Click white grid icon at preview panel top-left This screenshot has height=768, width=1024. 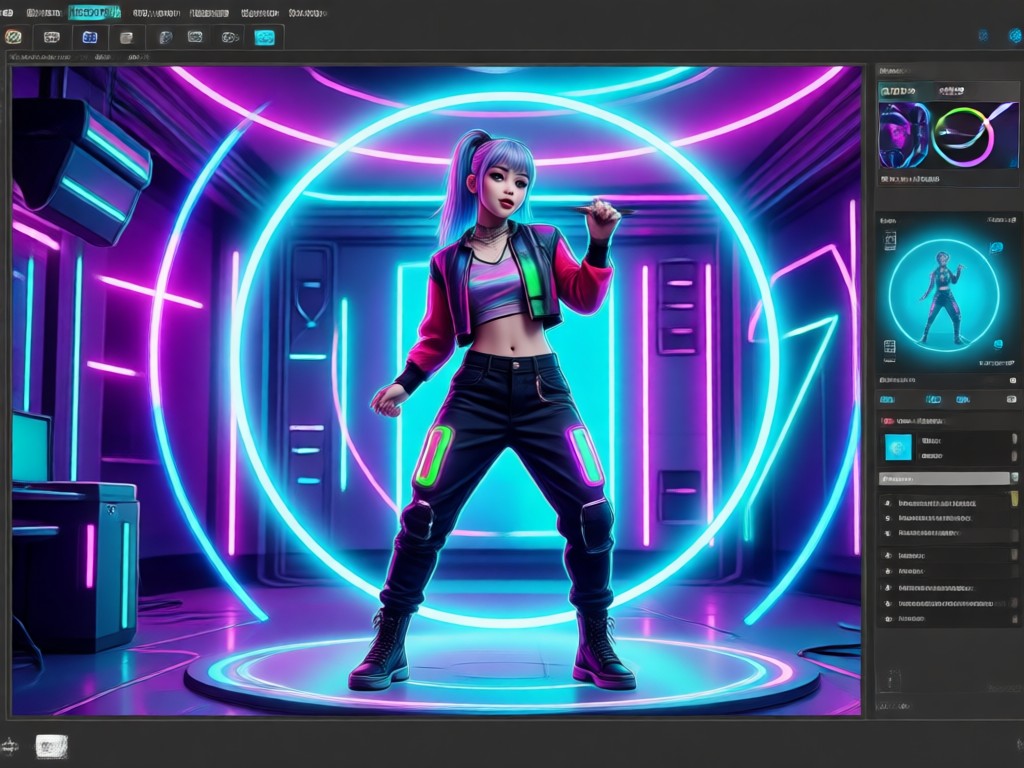(890, 242)
